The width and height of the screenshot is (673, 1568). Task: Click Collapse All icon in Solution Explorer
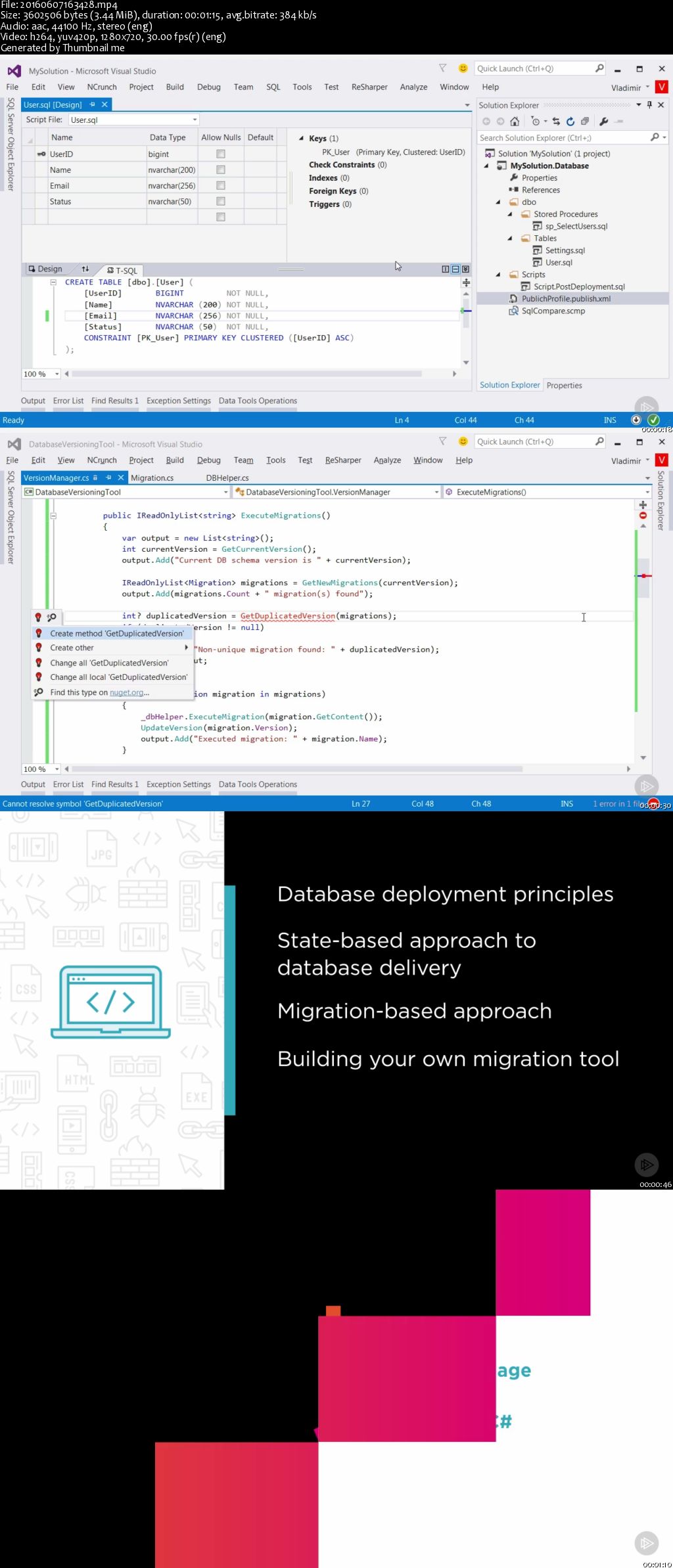pyautogui.click(x=584, y=122)
